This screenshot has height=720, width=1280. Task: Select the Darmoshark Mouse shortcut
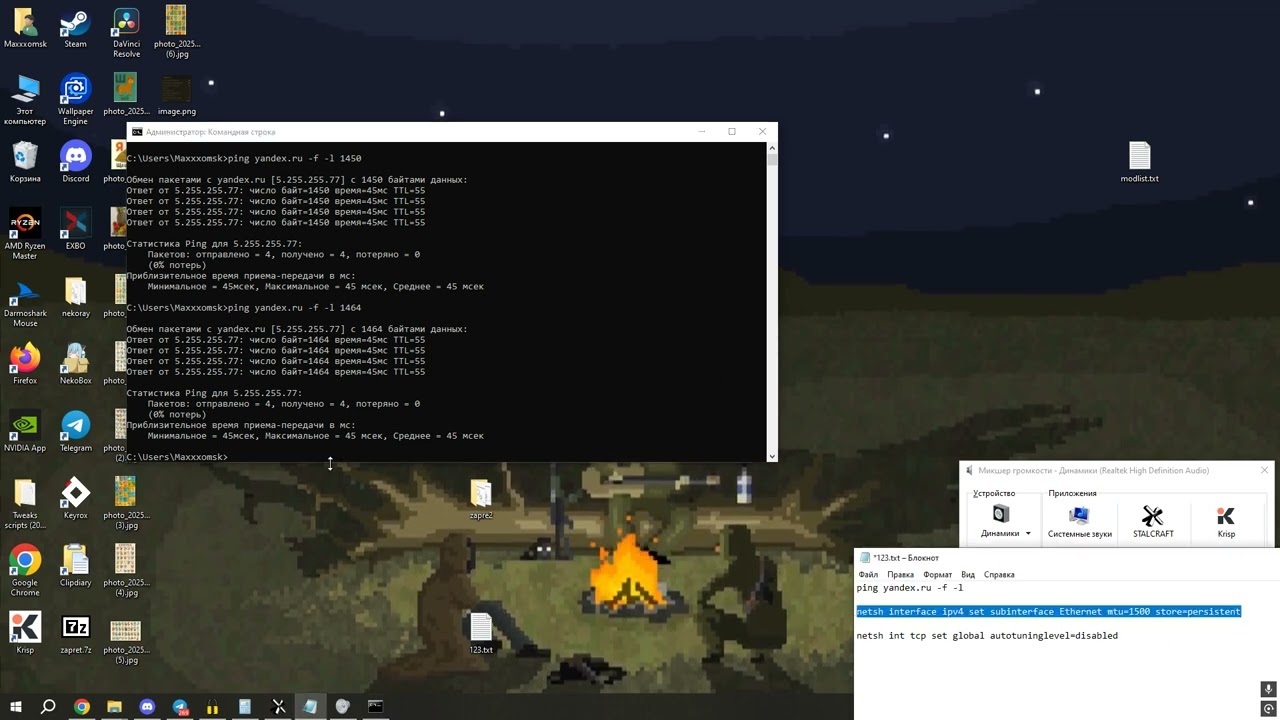pos(25,302)
